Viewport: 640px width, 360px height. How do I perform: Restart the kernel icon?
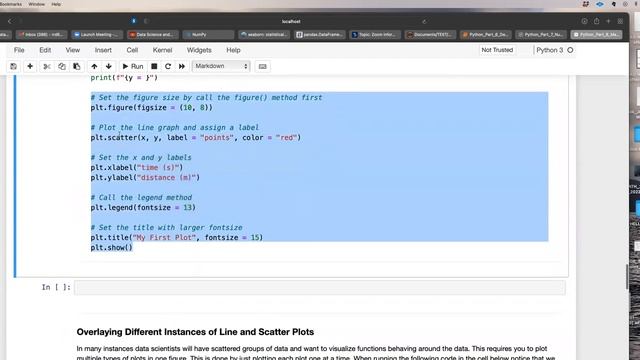[x=168, y=66]
